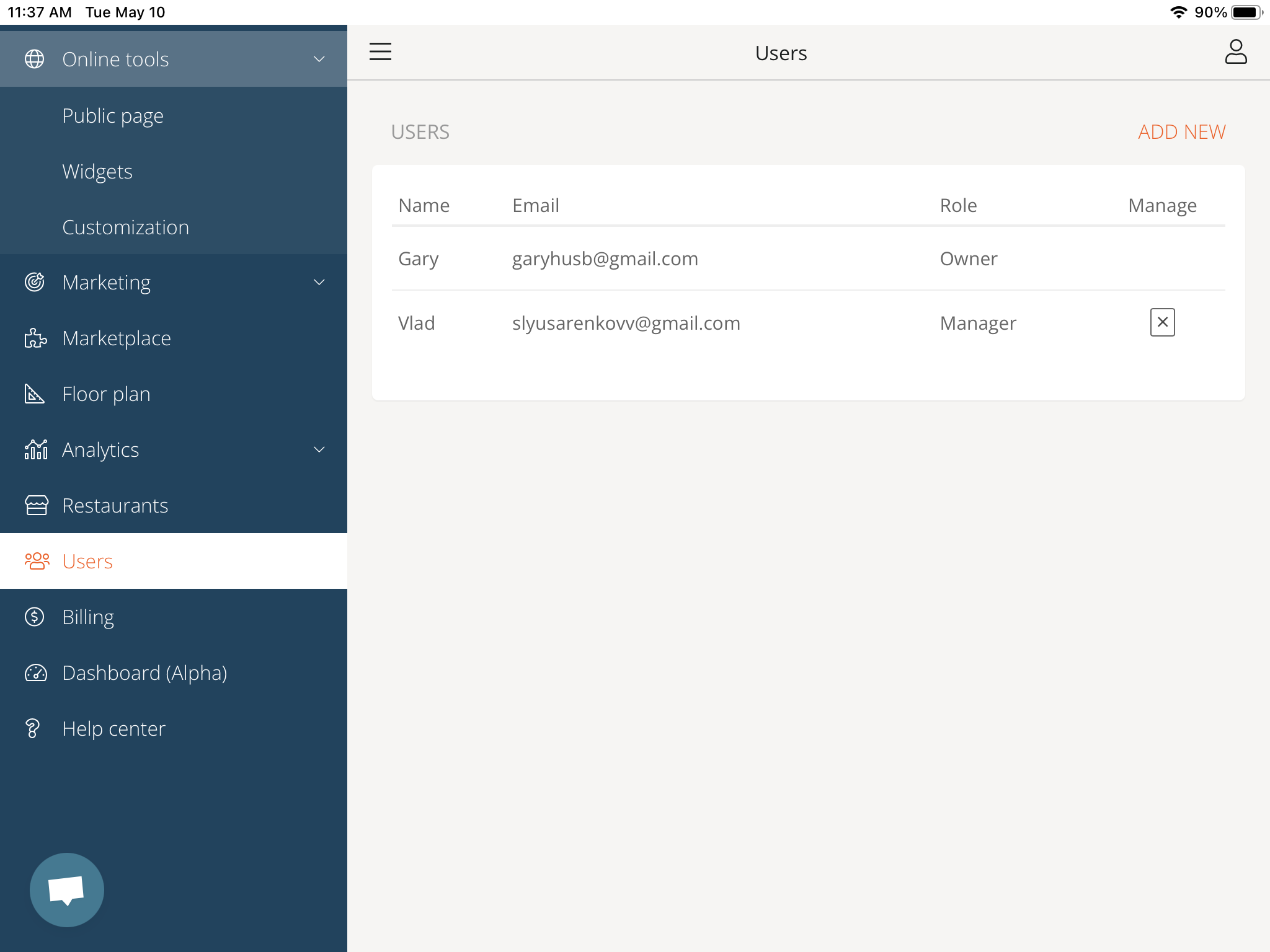Click the Help center question icon
This screenshot has width=1270, height=952.
pos(33,728)
